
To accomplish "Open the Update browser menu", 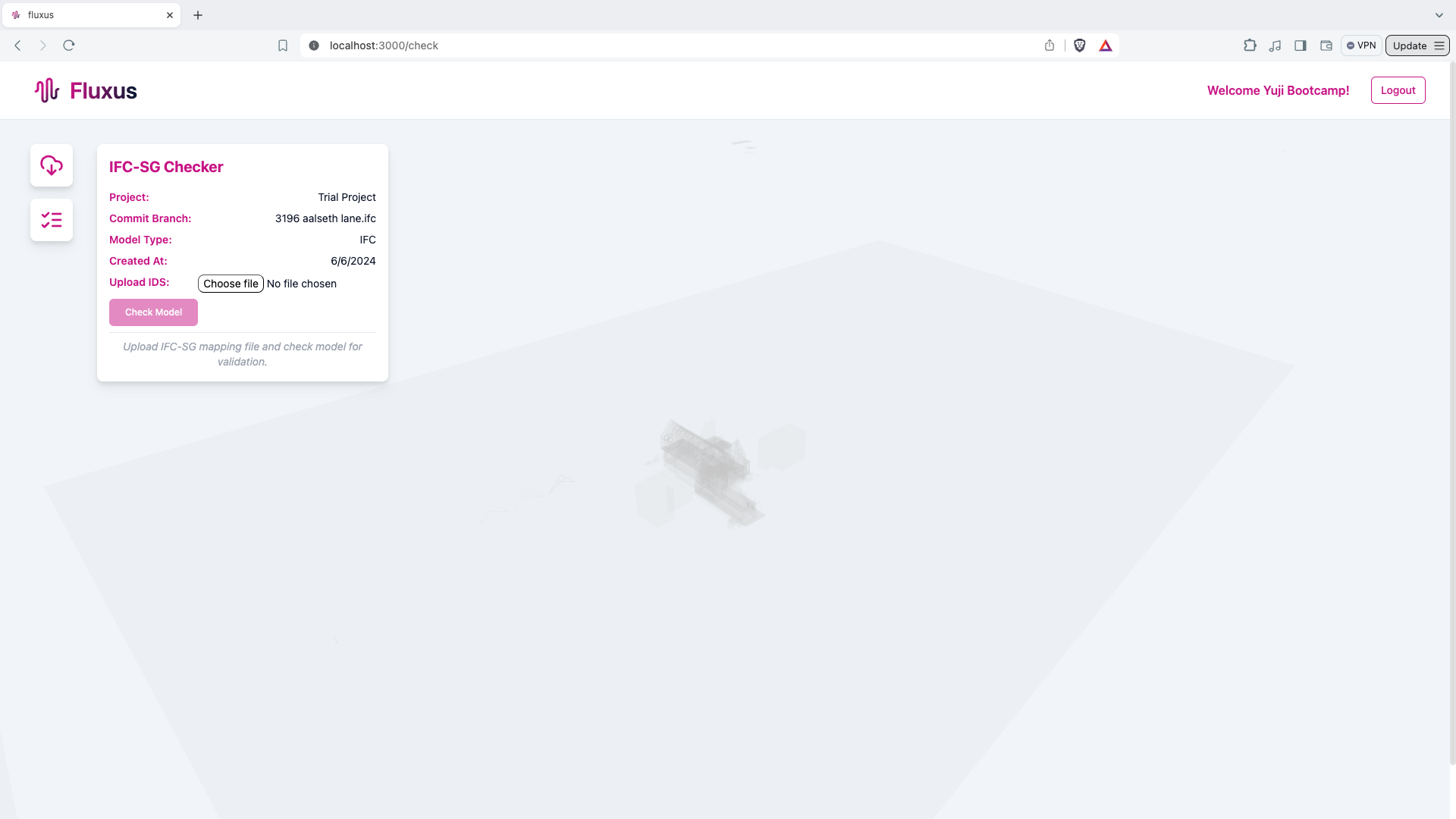I will [x=1417, y=45].
